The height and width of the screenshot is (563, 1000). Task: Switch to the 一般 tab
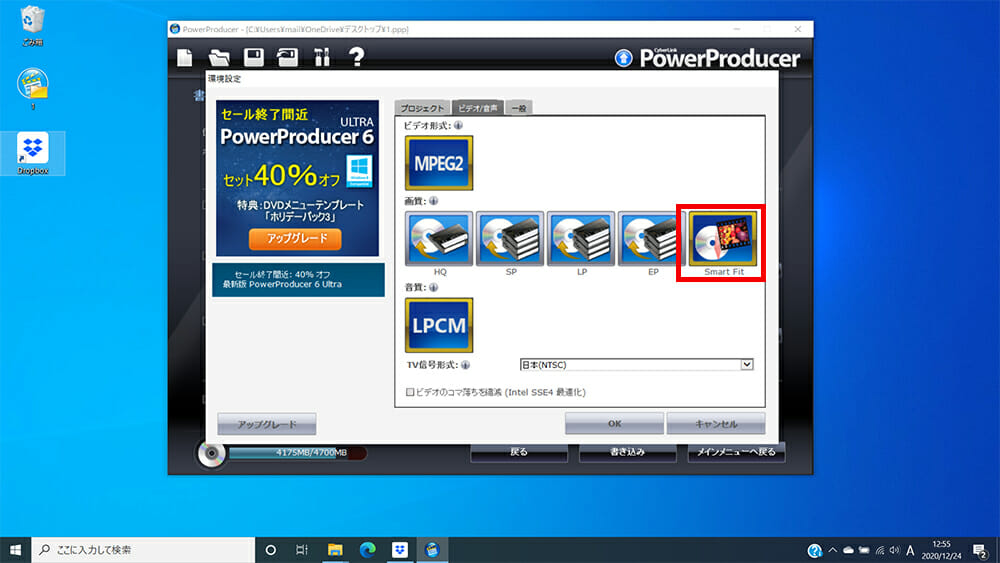pyautogui.click(x=519, y=108)
